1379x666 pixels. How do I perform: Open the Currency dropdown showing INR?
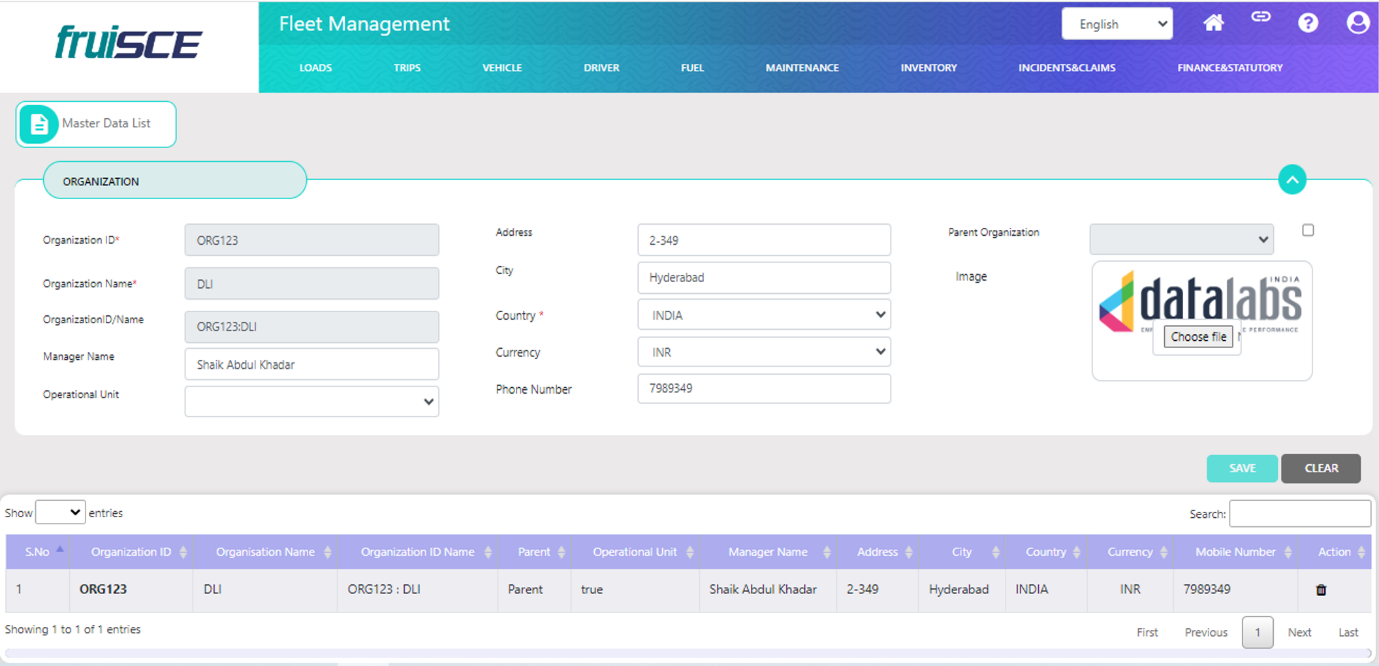click(x=764, y=352)
